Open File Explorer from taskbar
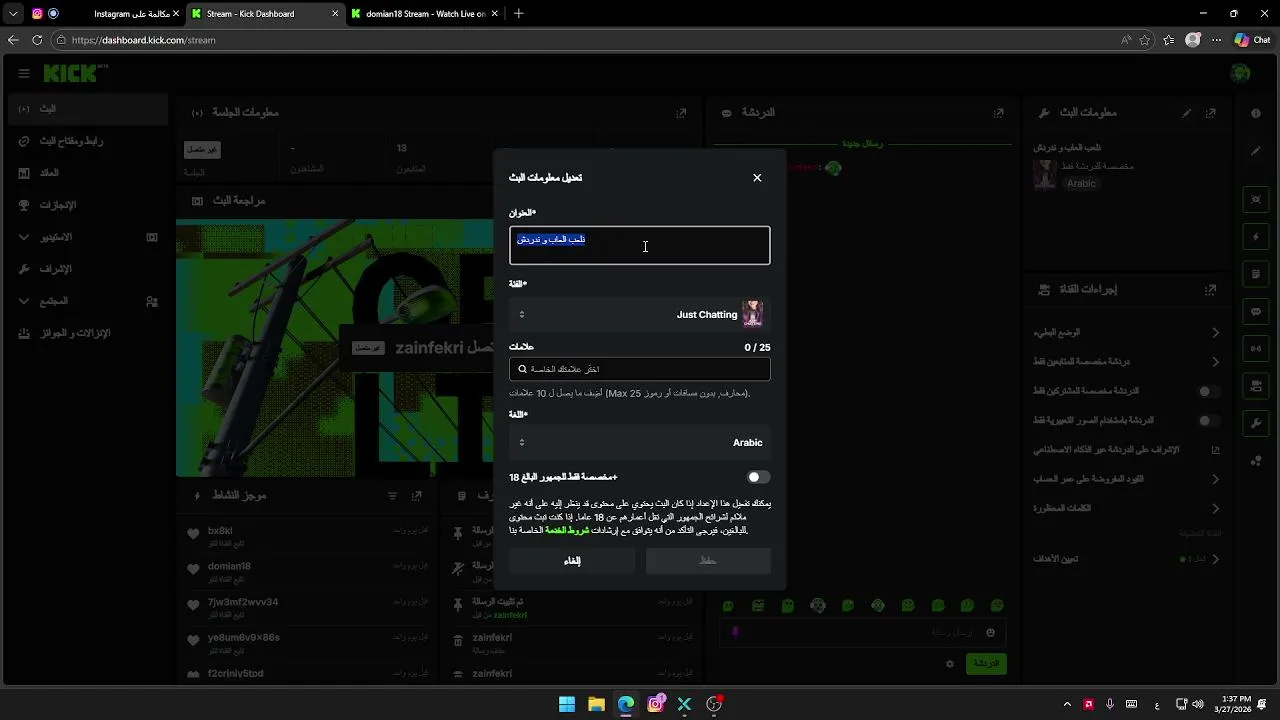 pos(596,704)
